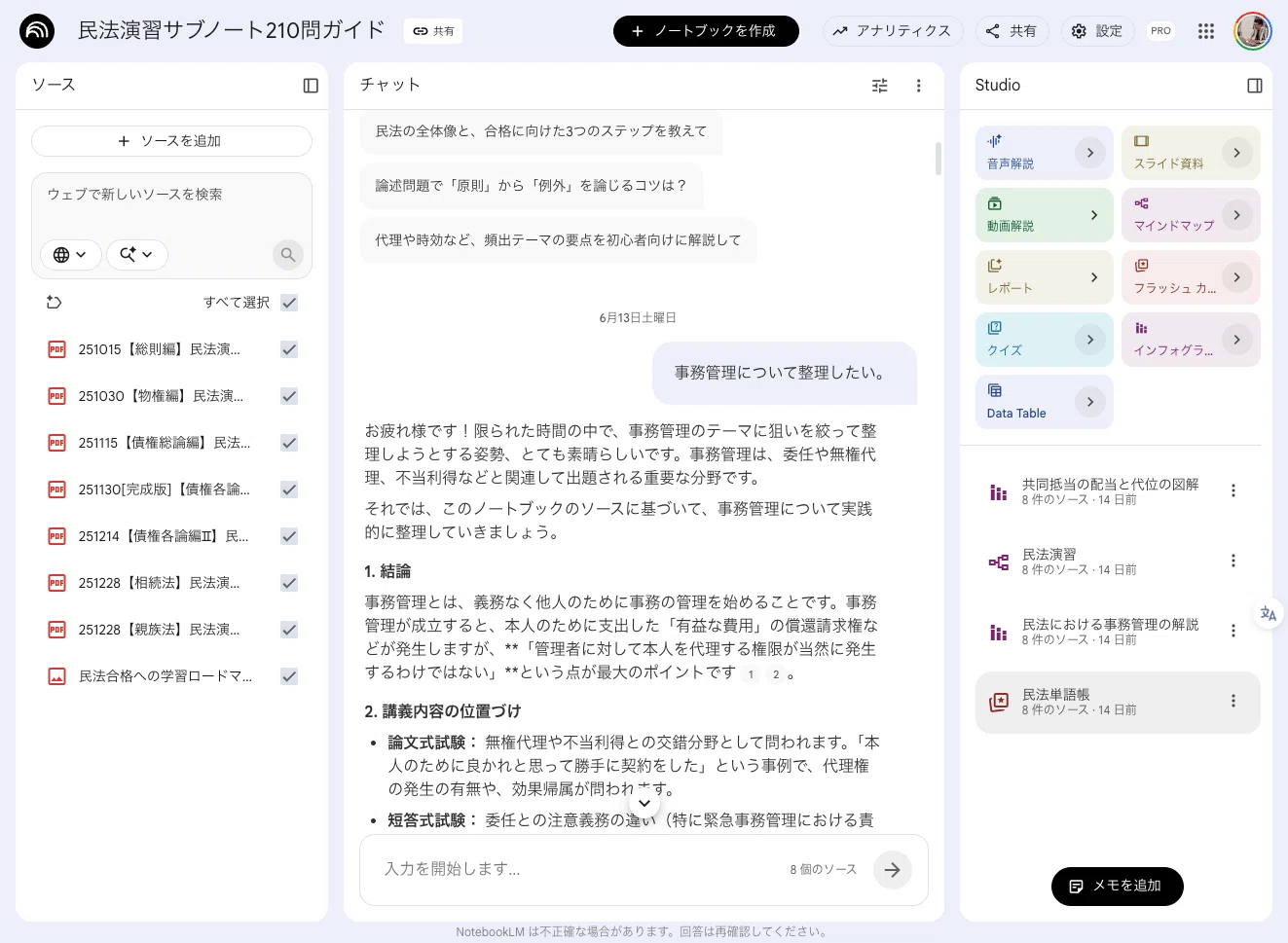Open more options for 民法単語帳
This screenshot has height=943, width=1288.
pos(1233,701)
